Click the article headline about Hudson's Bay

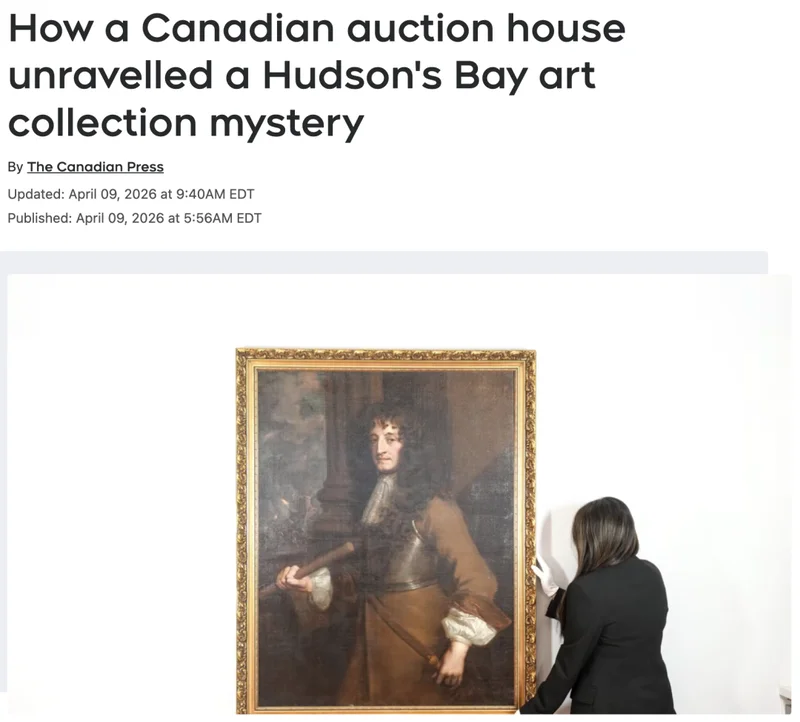pyautogui.click(x=317, y=76)
